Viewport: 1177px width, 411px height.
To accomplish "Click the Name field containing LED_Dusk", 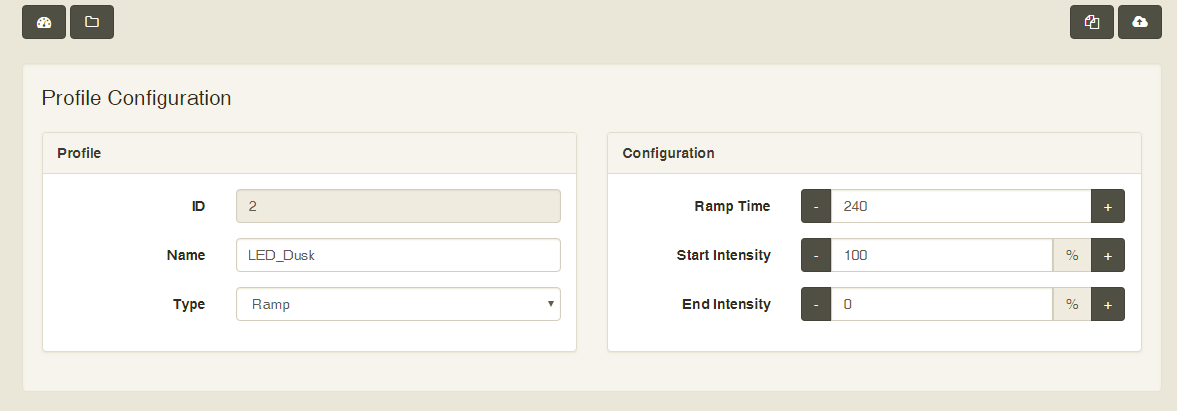I will point(398,255).
